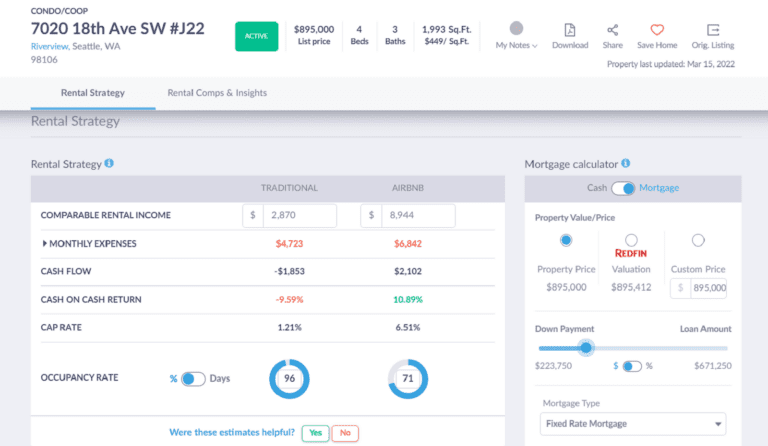This screenshot has height=446, width=768.
Task: Click the Download PDF icon
Action: point(569,30)
